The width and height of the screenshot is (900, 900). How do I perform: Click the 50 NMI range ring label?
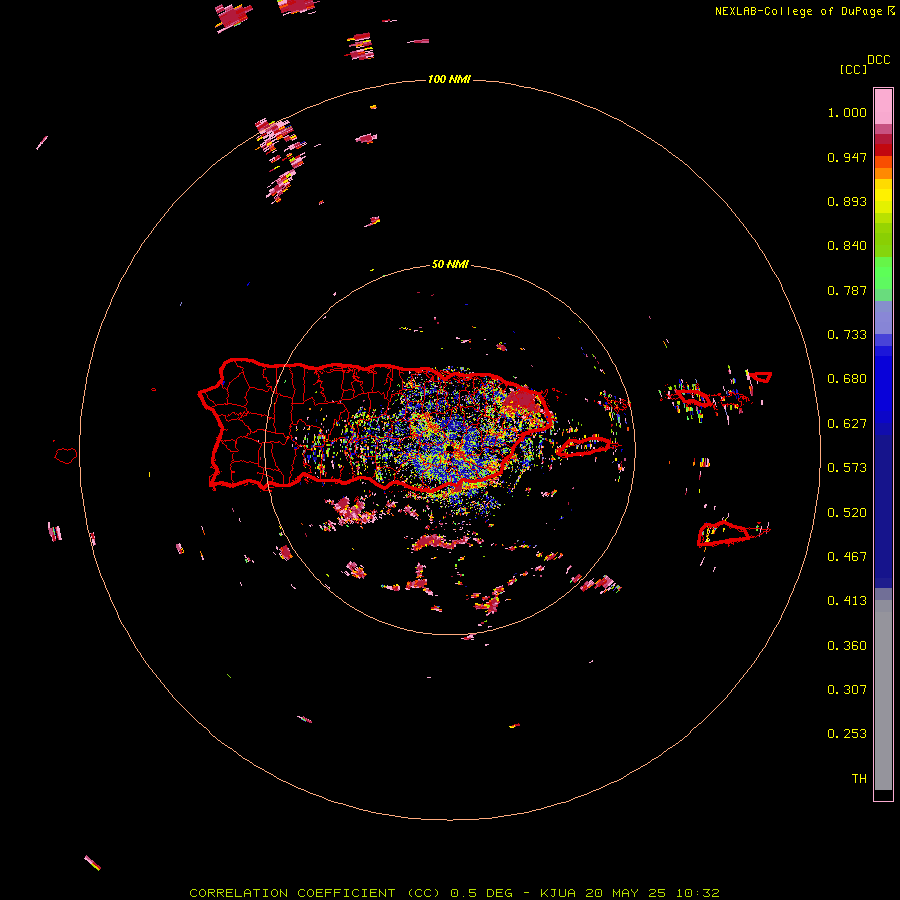click(x=450, y=265)
